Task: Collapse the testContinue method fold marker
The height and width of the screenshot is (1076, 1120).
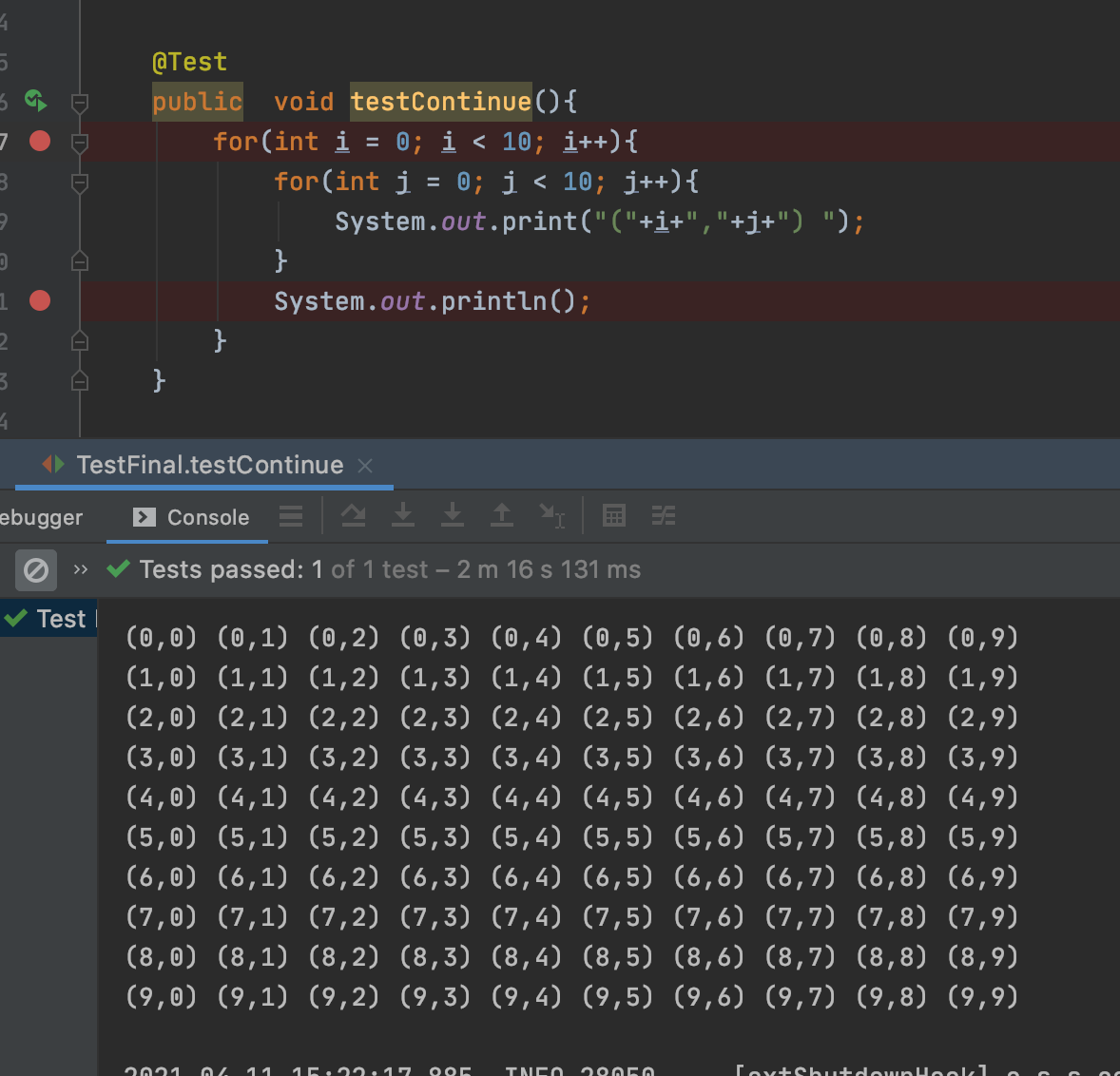Action: 80,103
